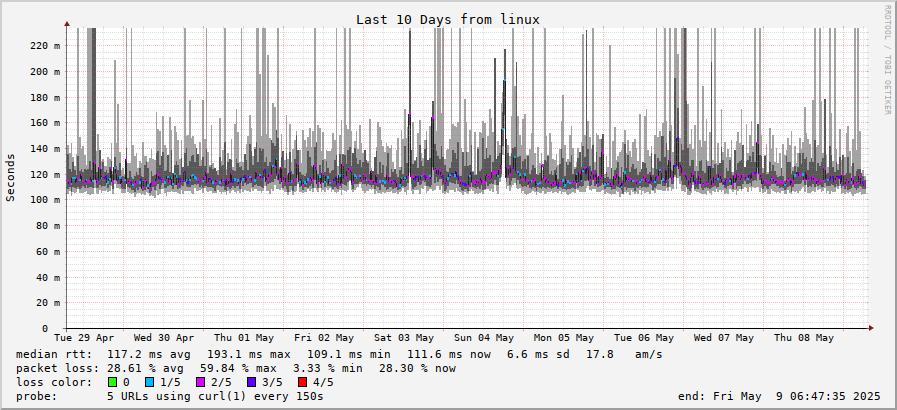Click the 'packet loss:' row label
This screenshot has height=410, width=897.
[57, 368]
